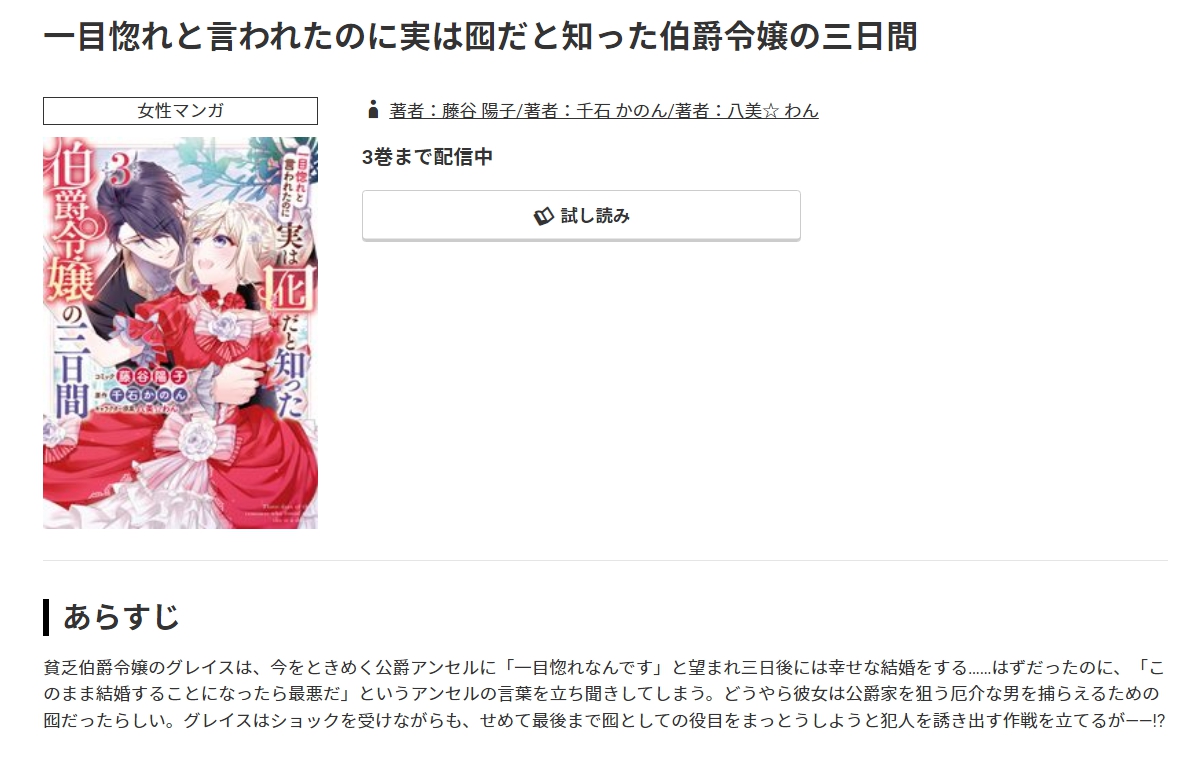Viewport: 1184px width, 768px height.
Task: Open author link 八美☆ わん
Action: (x=772, y=111)
